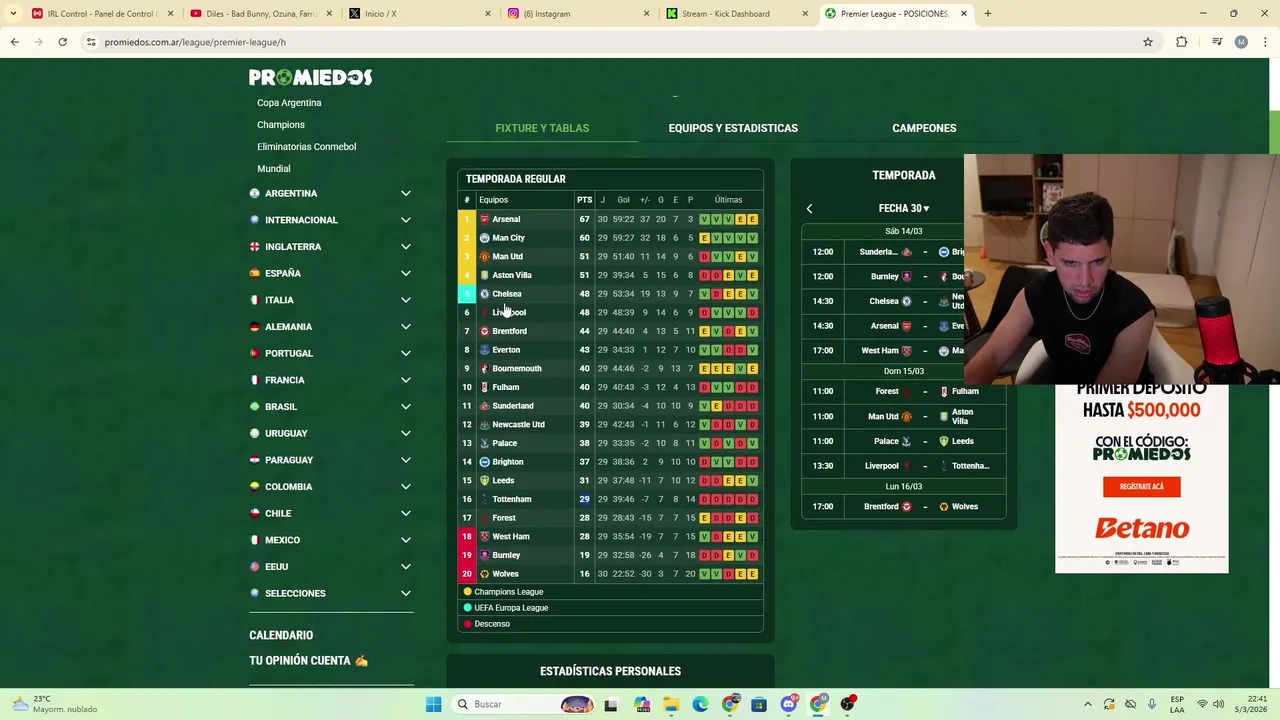Screen dimensions: 1280x720
Task: Open Windows Start menu
Action: tap(433, 704)
